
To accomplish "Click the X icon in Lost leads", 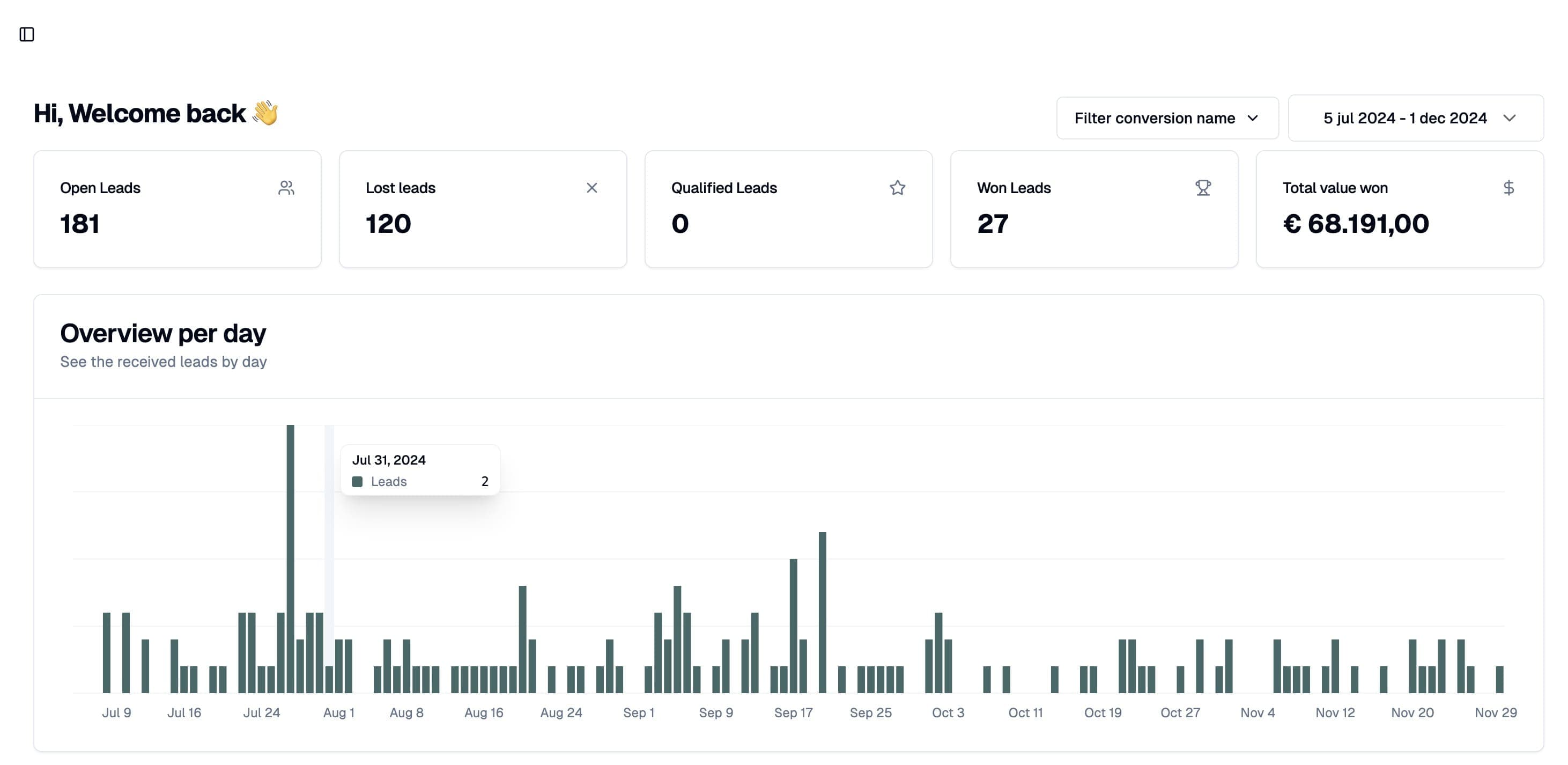I will [x=591, y=188].
